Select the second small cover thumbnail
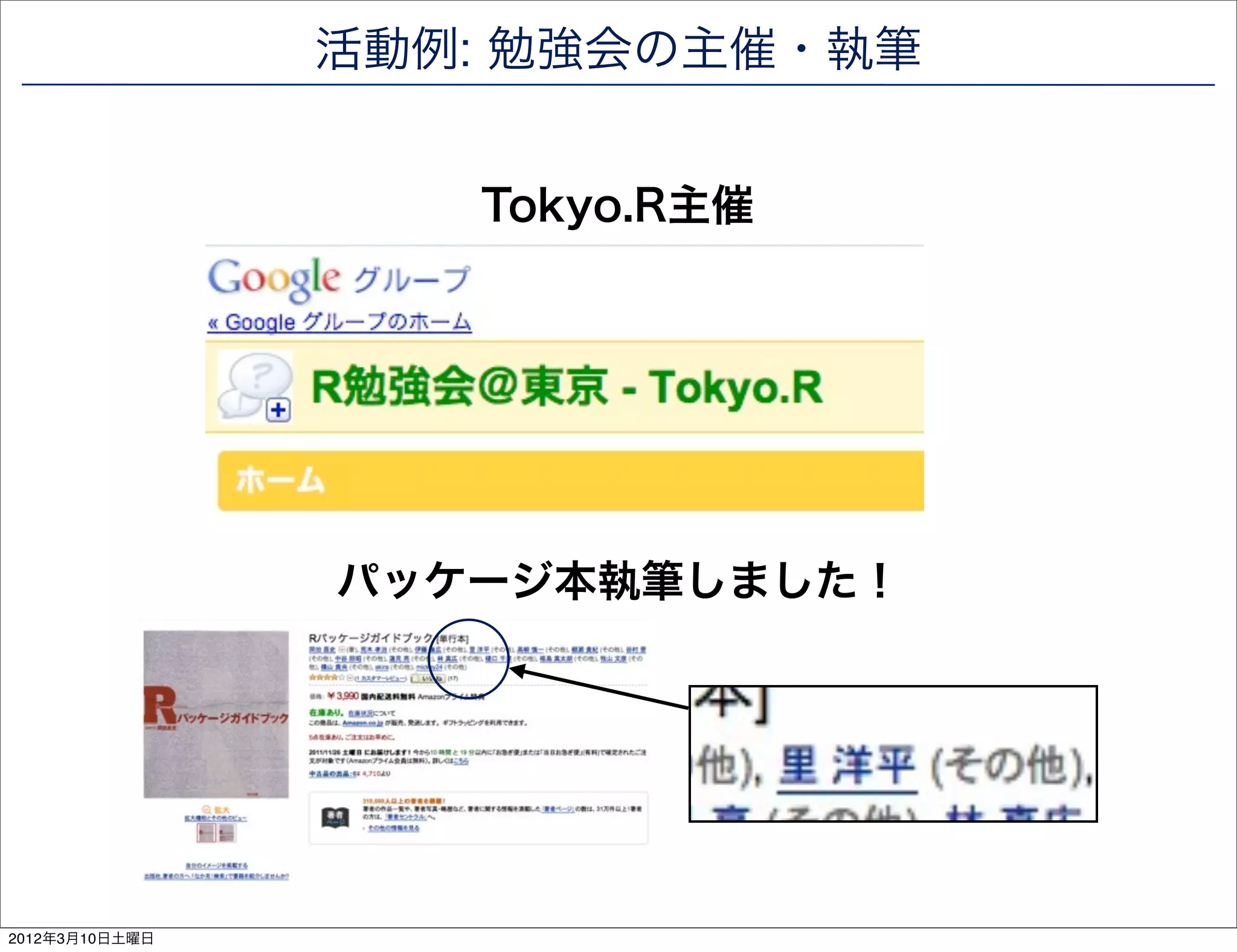Viewport: 1237px width, 952px height. tap(227, 833)
